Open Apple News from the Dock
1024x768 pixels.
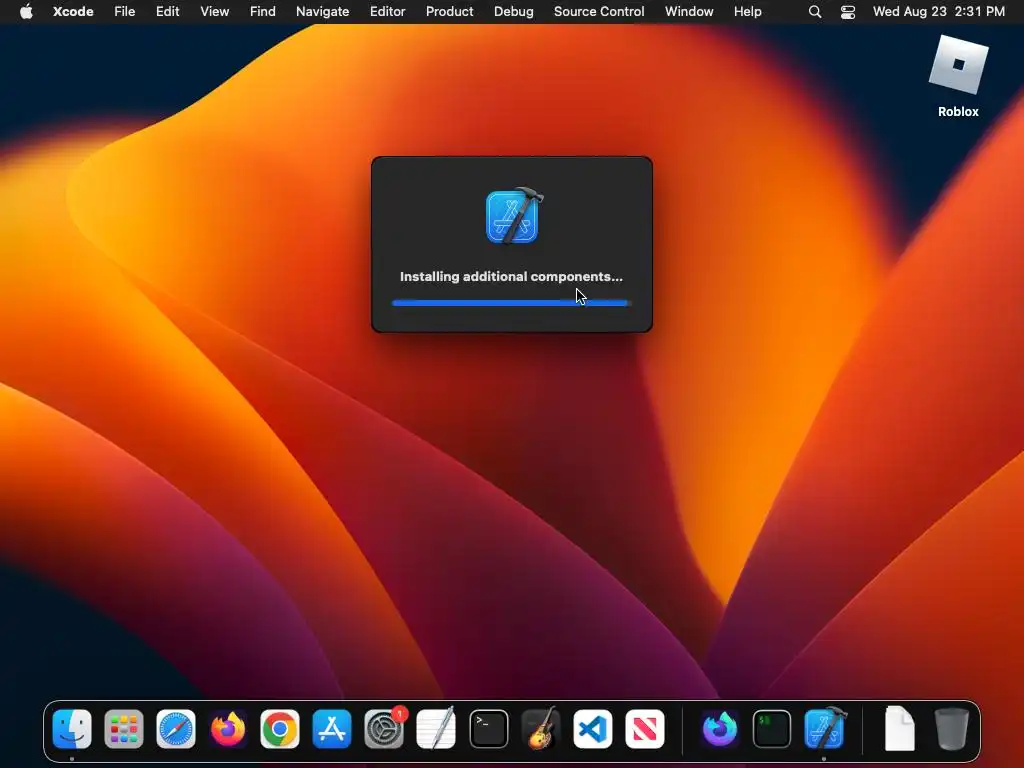pyautogui.click(x=645, y=728)
